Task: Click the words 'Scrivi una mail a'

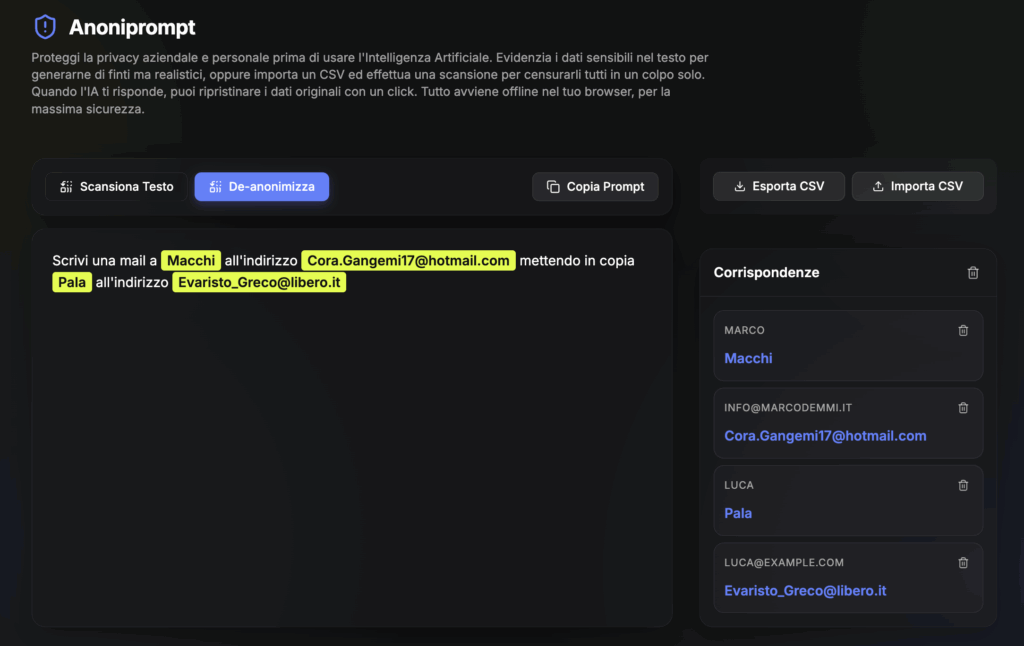Action: (104, 261)
